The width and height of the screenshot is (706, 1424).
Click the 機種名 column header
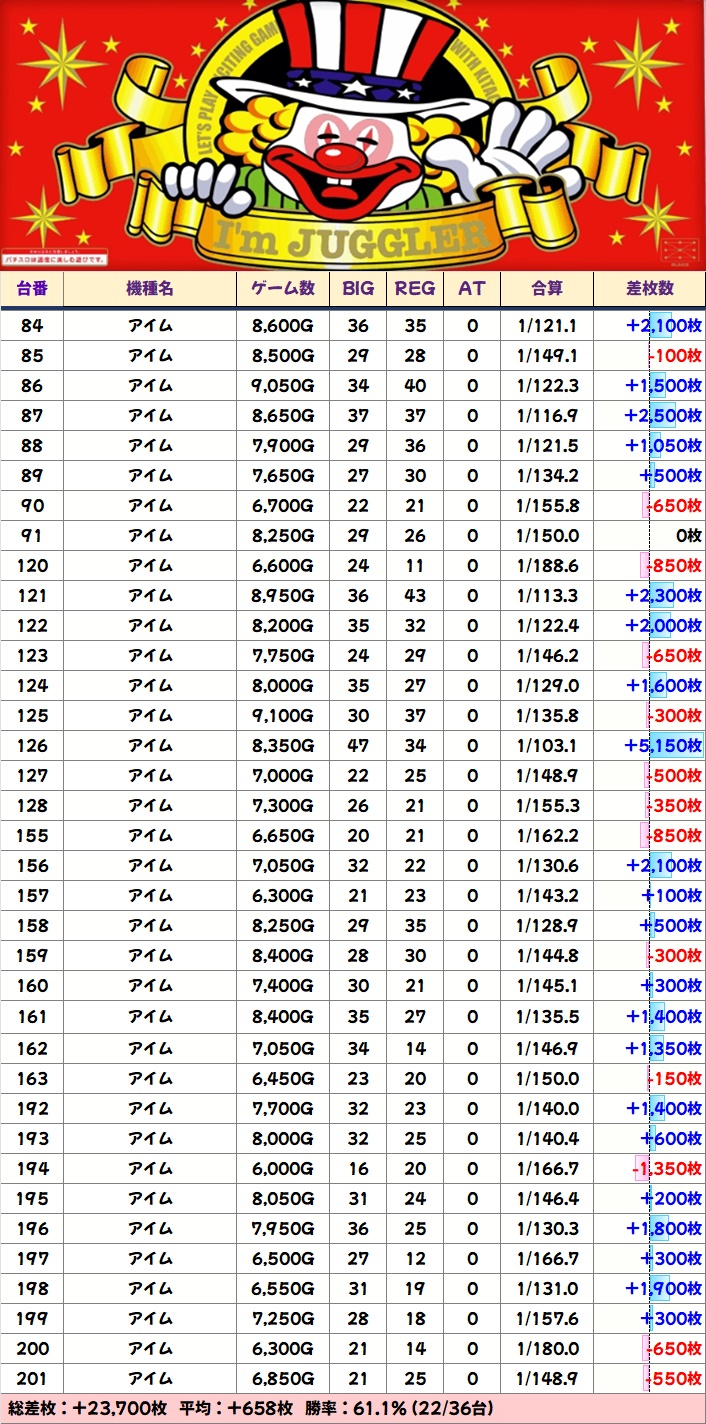tap(150, 288)
